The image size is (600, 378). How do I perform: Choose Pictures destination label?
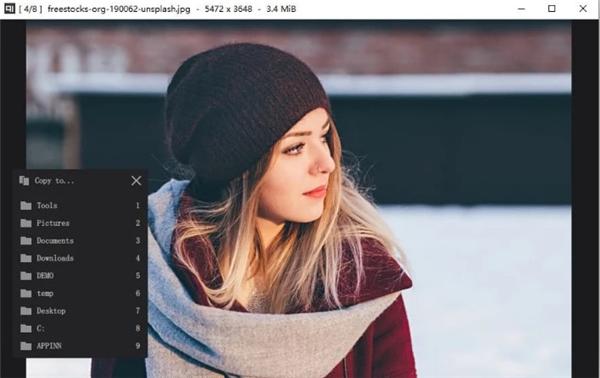(53, 223)
